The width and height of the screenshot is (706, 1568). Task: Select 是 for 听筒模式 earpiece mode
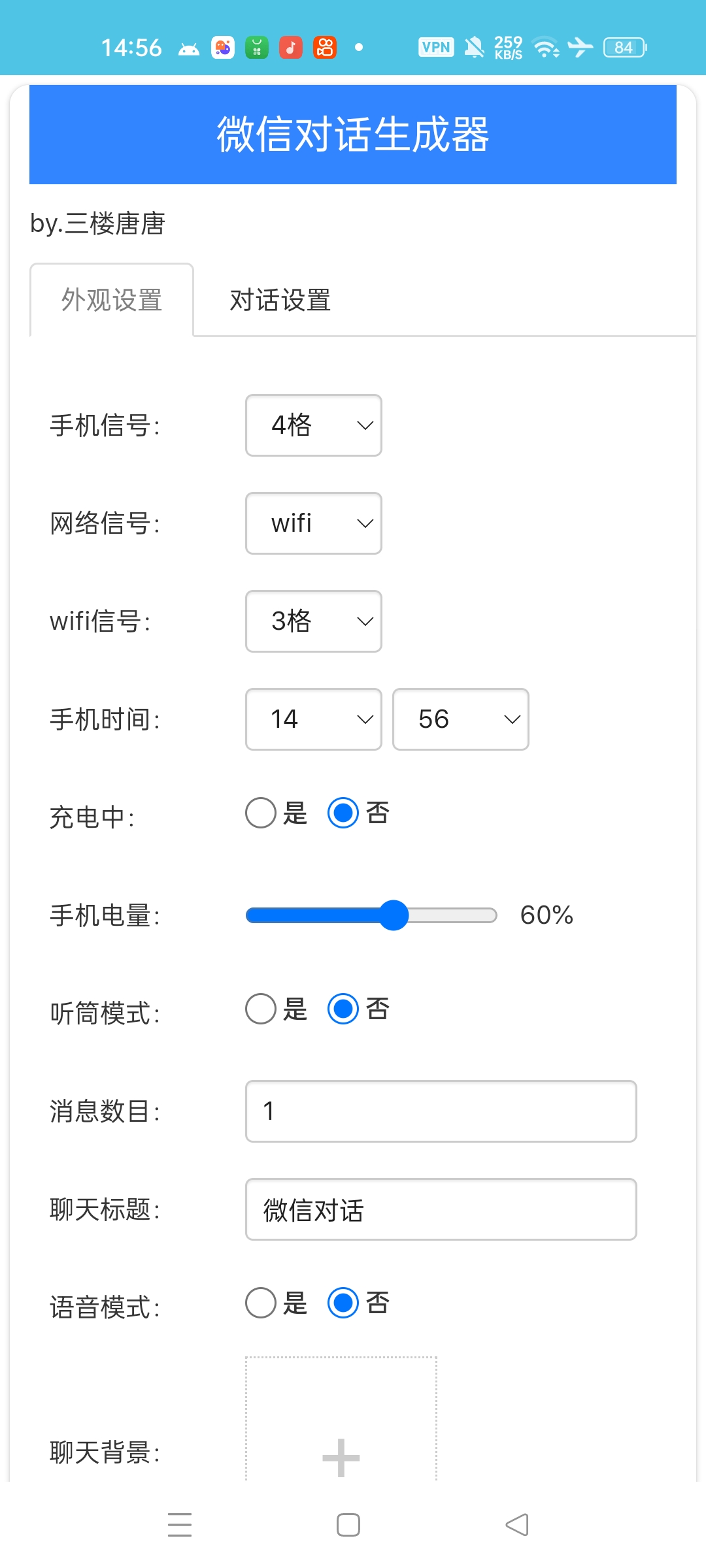261,1009
